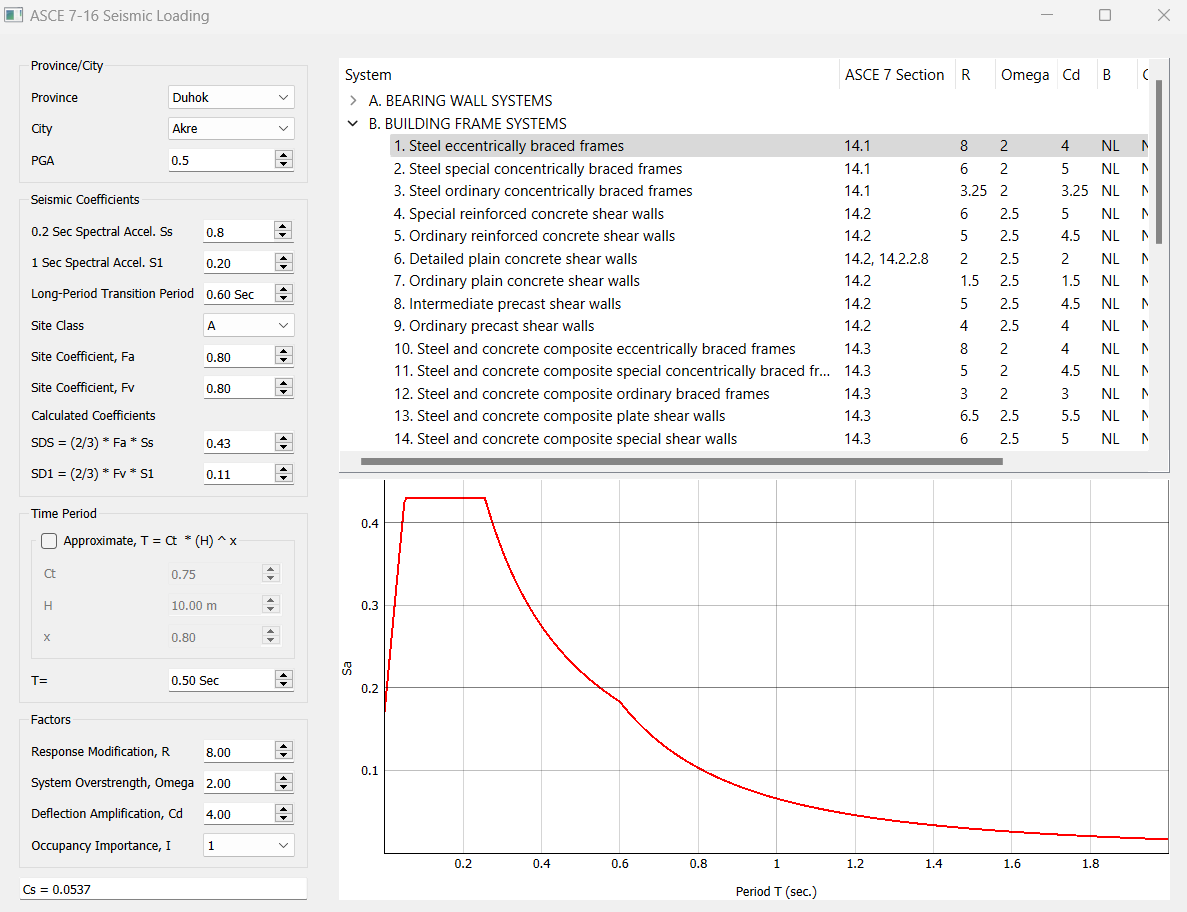1187x912 pixels.
Task: Click the Site Coefficient Fv field
Action: click(238, 388)
